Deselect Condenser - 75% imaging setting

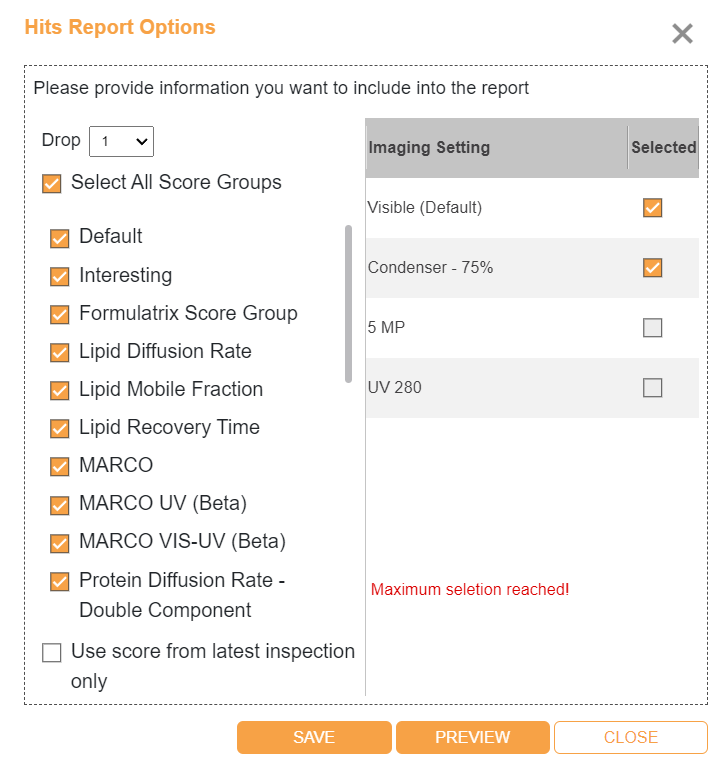(652, 267)
